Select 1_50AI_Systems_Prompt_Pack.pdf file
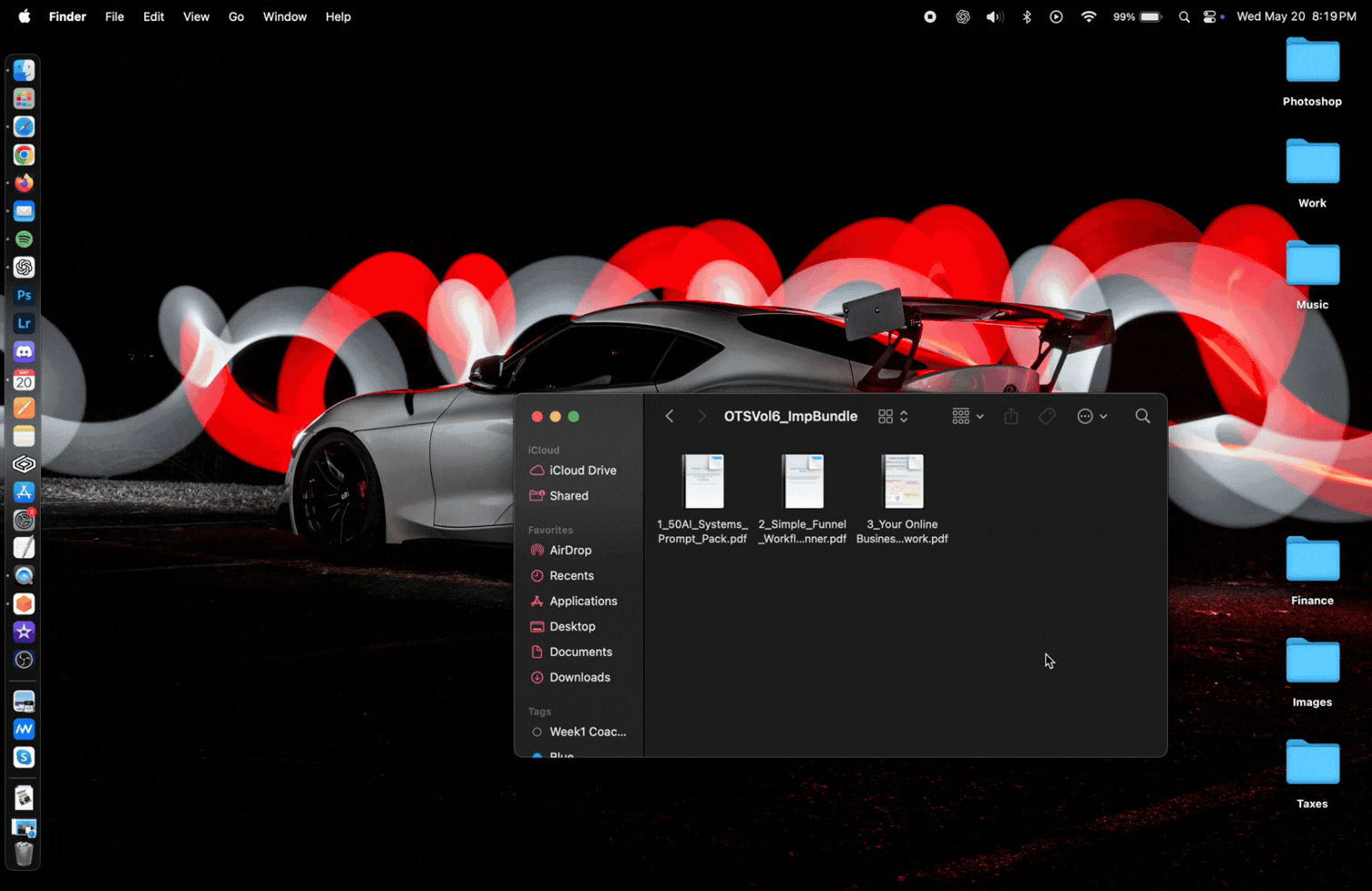Image resolution: width=1372 pixels, height=891 pixels. point(702,499)
